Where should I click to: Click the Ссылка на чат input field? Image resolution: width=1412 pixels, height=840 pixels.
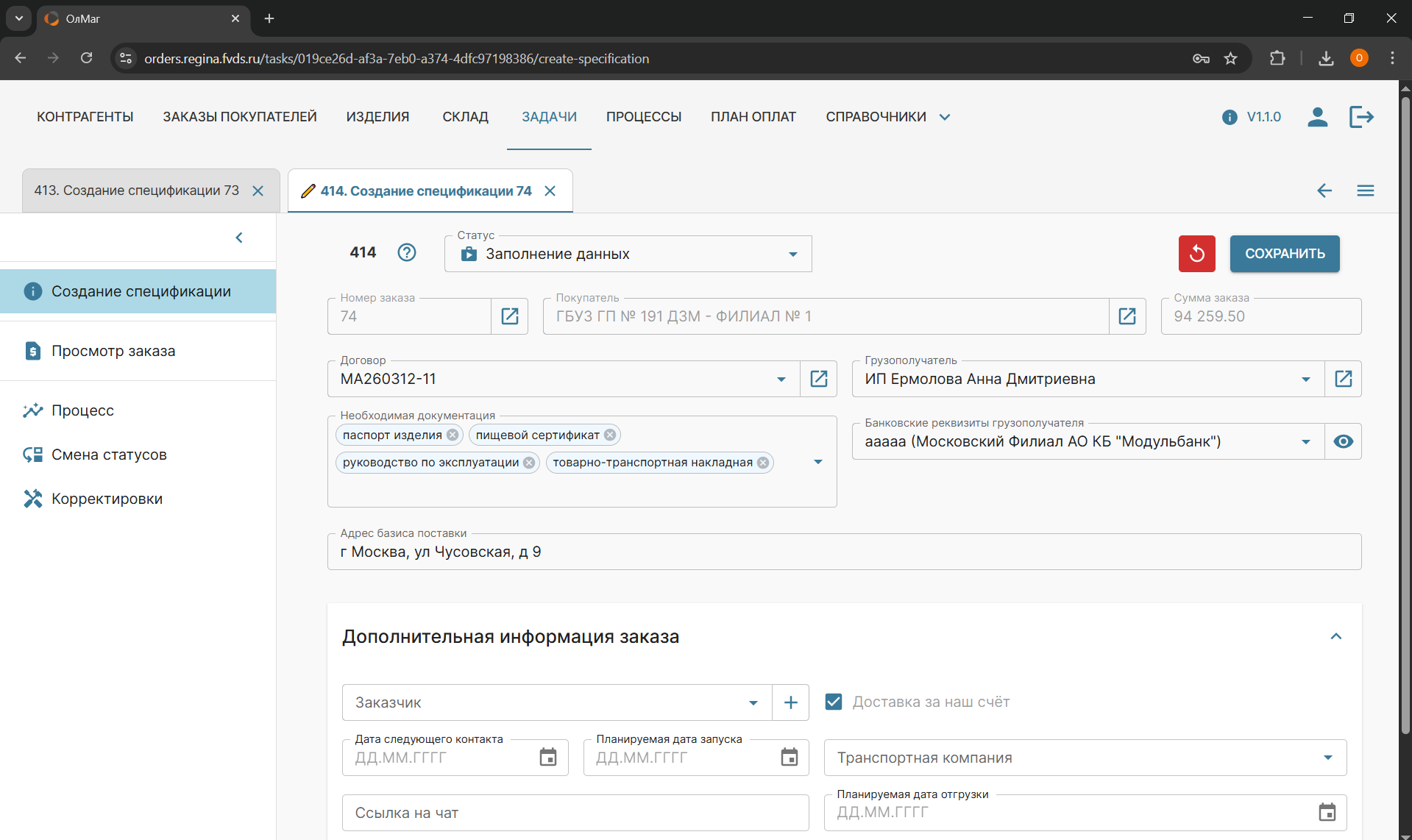pos(575,813)
